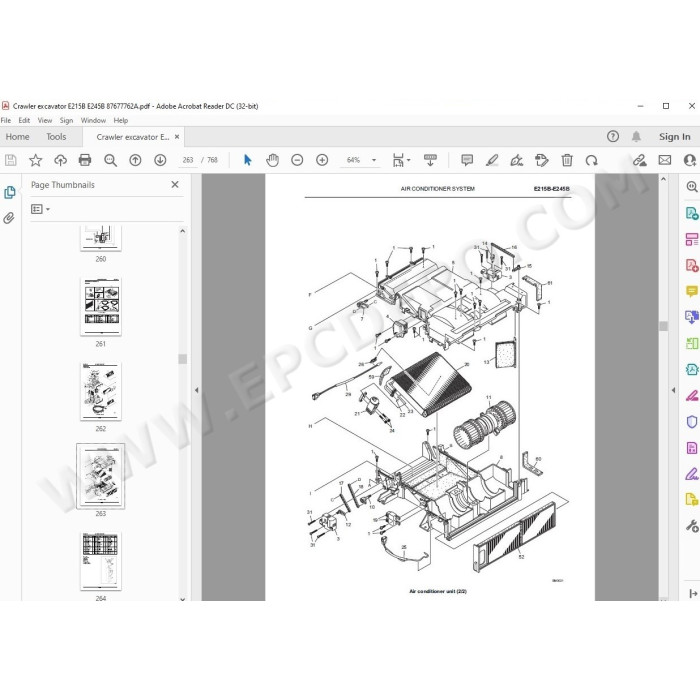Open the Create PDF tool
This screenshot has width=700, height=700.
pyautogui.click(x=692, y=265)
